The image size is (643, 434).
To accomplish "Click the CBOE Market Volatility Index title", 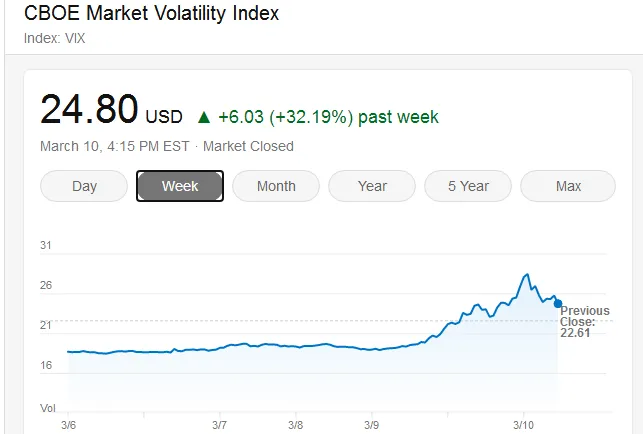I will coord(151,14).
